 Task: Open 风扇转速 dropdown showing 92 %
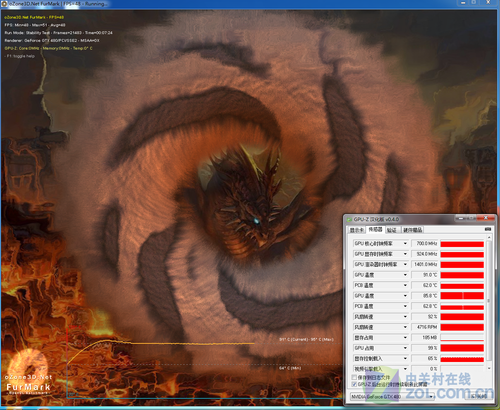point(405,317)
